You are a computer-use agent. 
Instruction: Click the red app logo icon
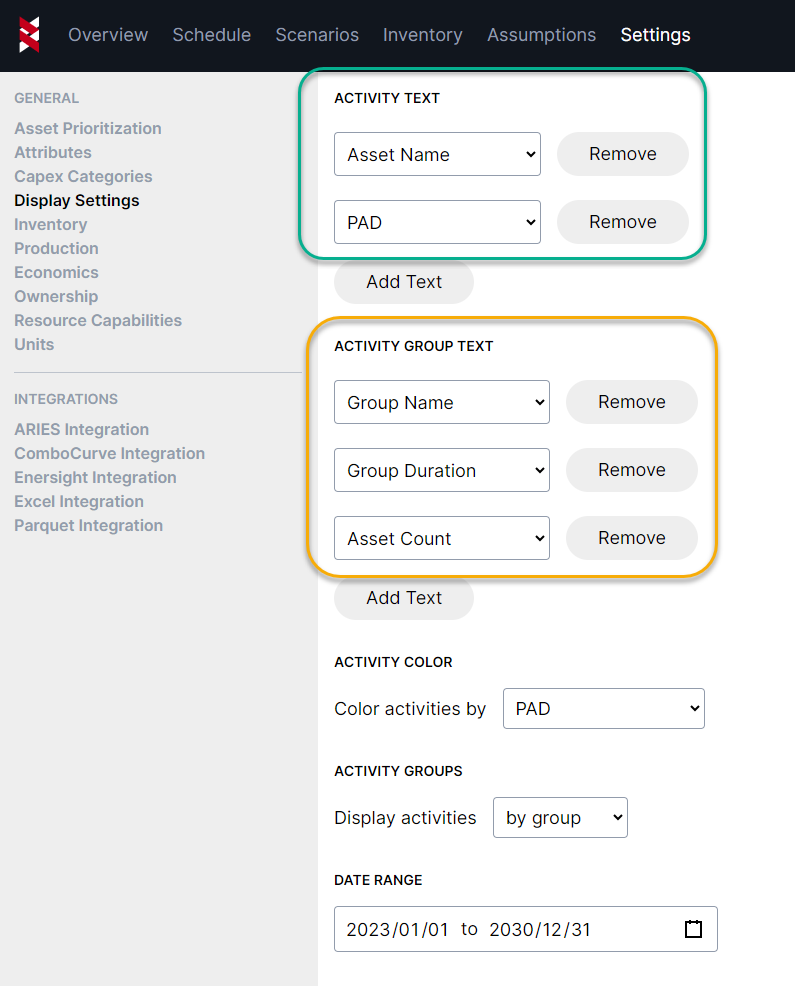coord(30,35)
